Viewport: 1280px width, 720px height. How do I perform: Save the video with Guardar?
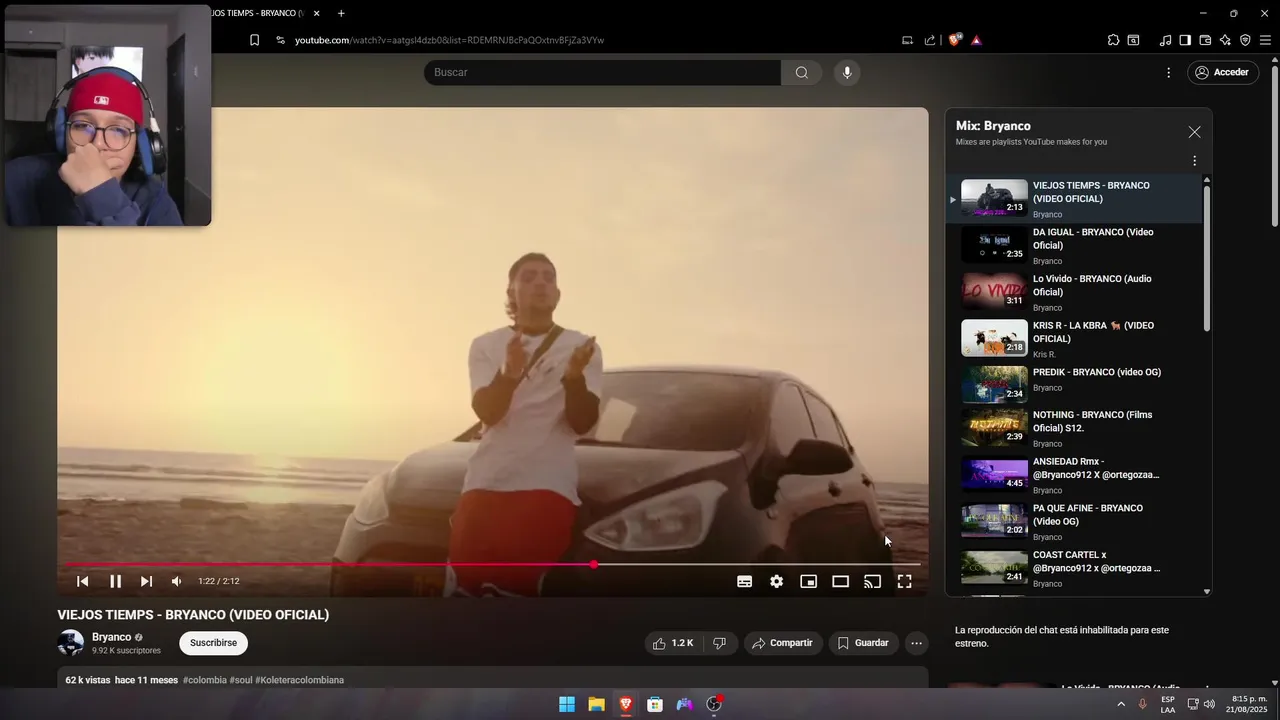click(x=863, y=643)
